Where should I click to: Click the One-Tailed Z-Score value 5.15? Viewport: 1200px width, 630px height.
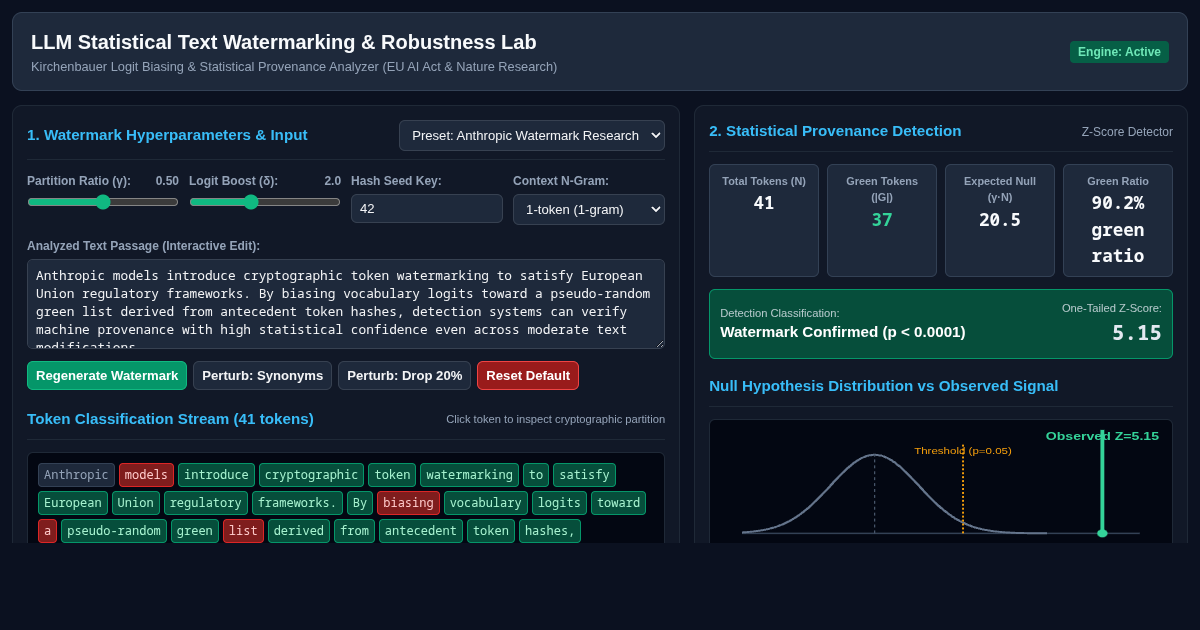(x=1137, y=333)
